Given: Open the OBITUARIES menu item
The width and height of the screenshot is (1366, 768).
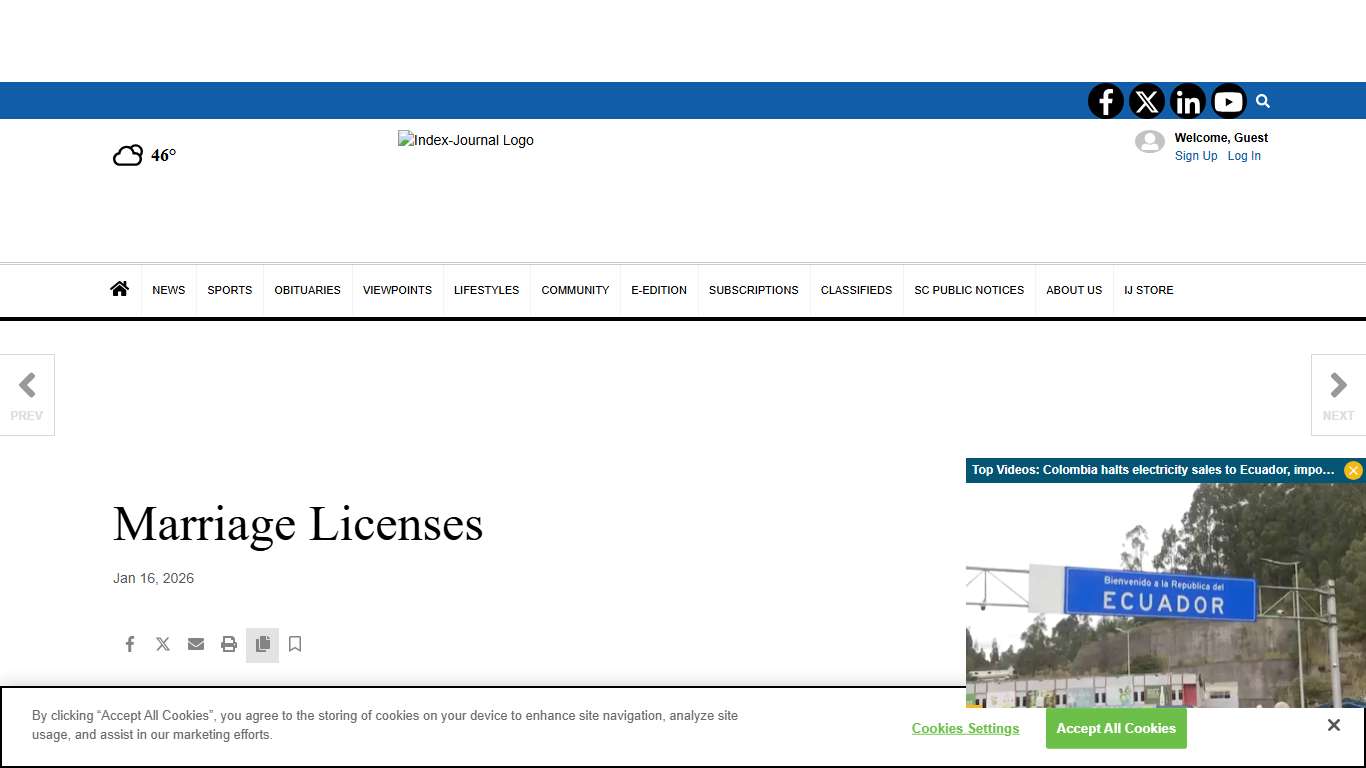Looking at the screenshot, I should click(x=307, y=290).
